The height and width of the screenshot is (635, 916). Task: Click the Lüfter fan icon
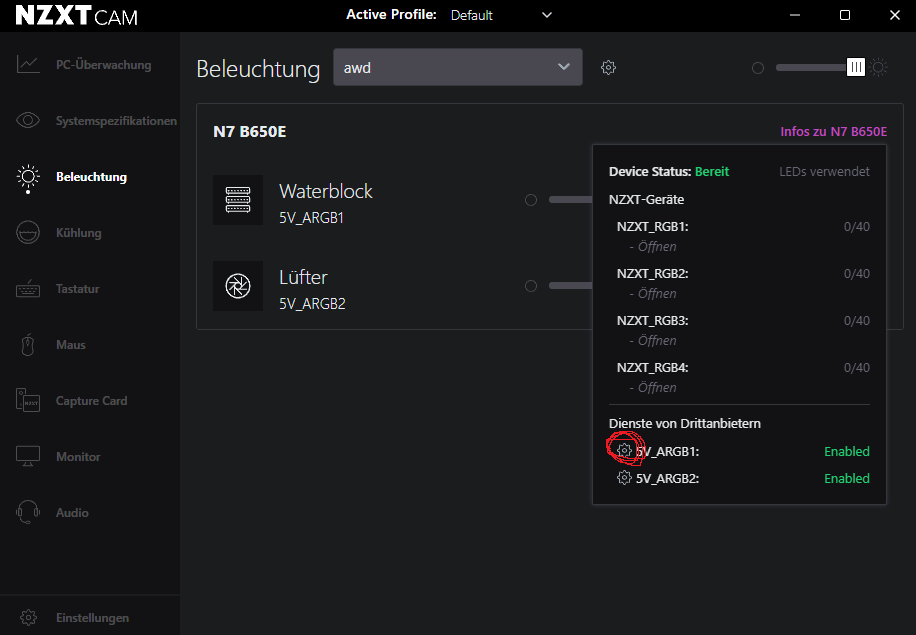click(x=238, y=286)
